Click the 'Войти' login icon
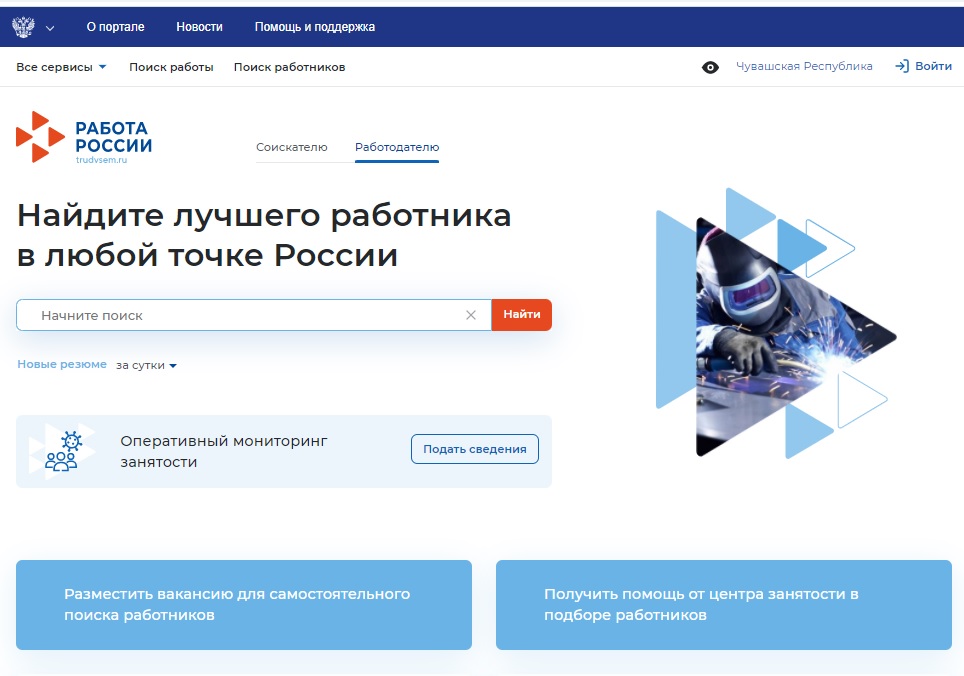Image resolution: width=964 pixels, height=676 pixels. (x=902, y=66)
